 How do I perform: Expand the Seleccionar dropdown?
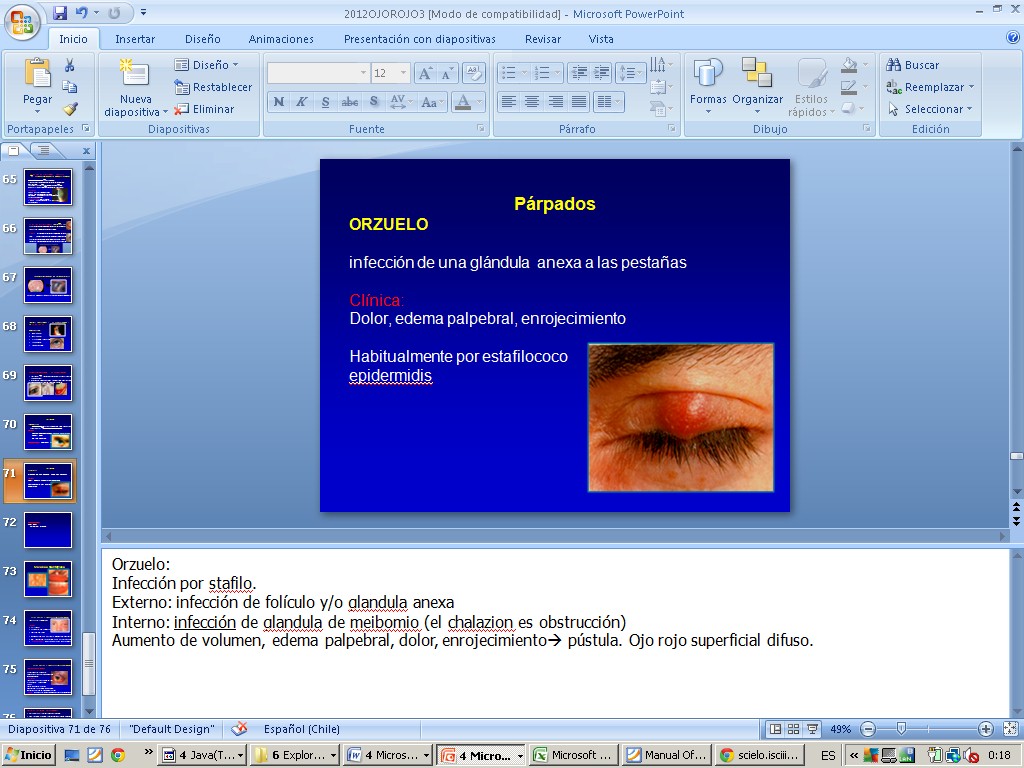coord(939,109)
